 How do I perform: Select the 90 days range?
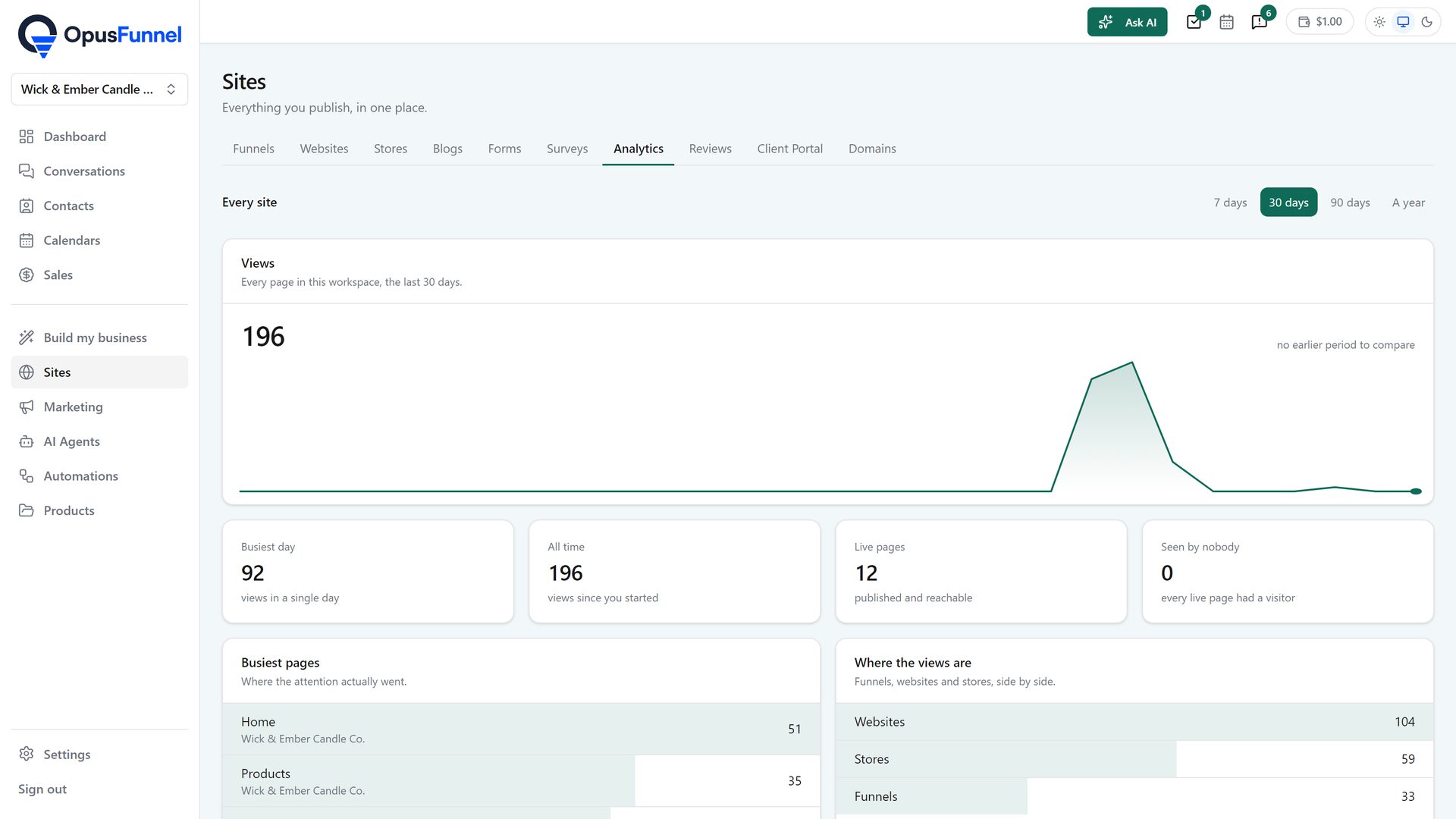point(1350,202)
